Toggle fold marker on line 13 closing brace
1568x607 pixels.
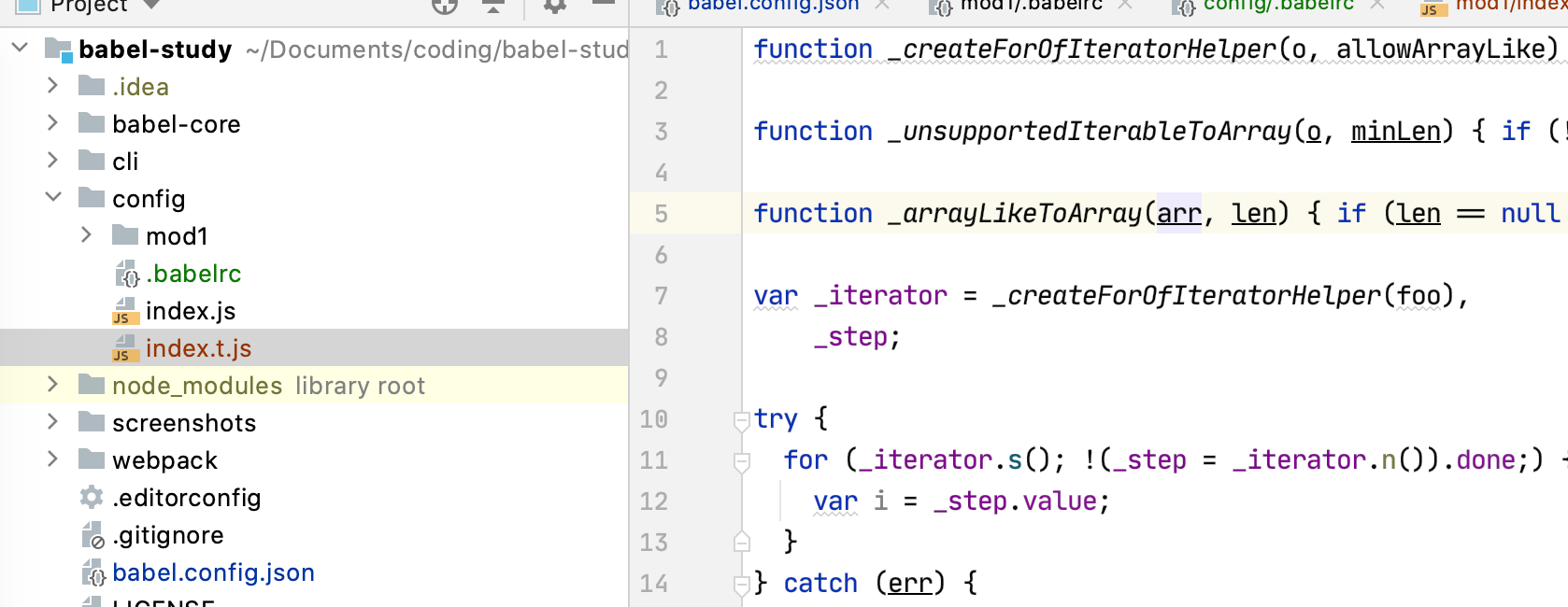click(742, 542)
